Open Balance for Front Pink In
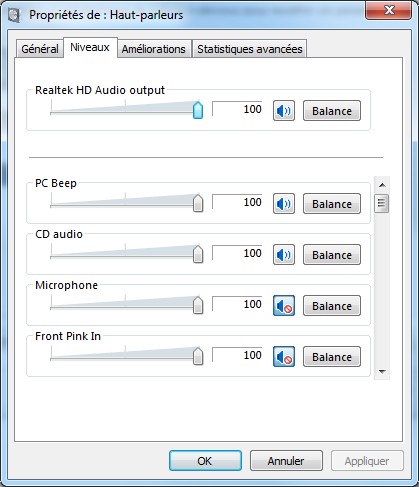Screen dimensions: 419x487 pyautogui.click(x=332, y=357)
